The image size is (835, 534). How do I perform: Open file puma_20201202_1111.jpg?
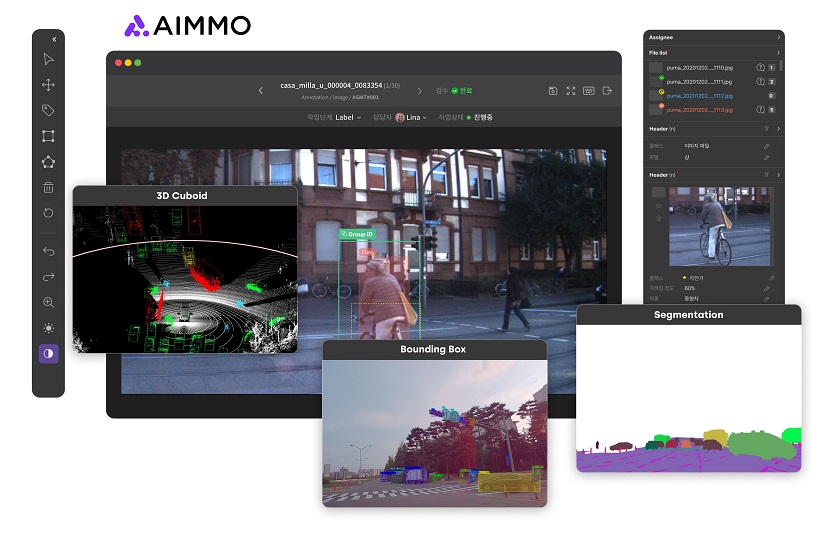click(699, 82)
